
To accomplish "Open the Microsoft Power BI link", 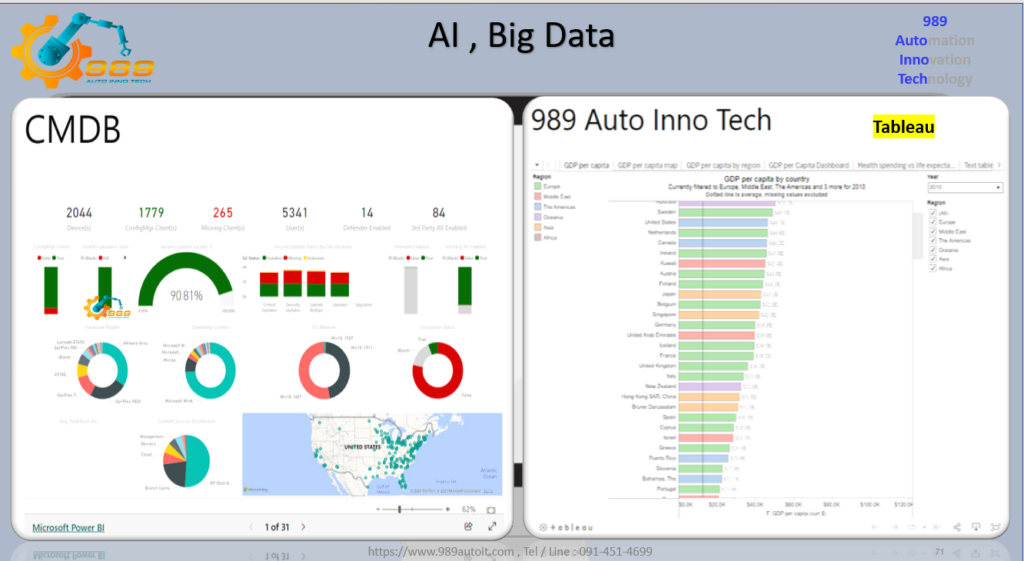I will pyautogui.click(x=68, y=526).
